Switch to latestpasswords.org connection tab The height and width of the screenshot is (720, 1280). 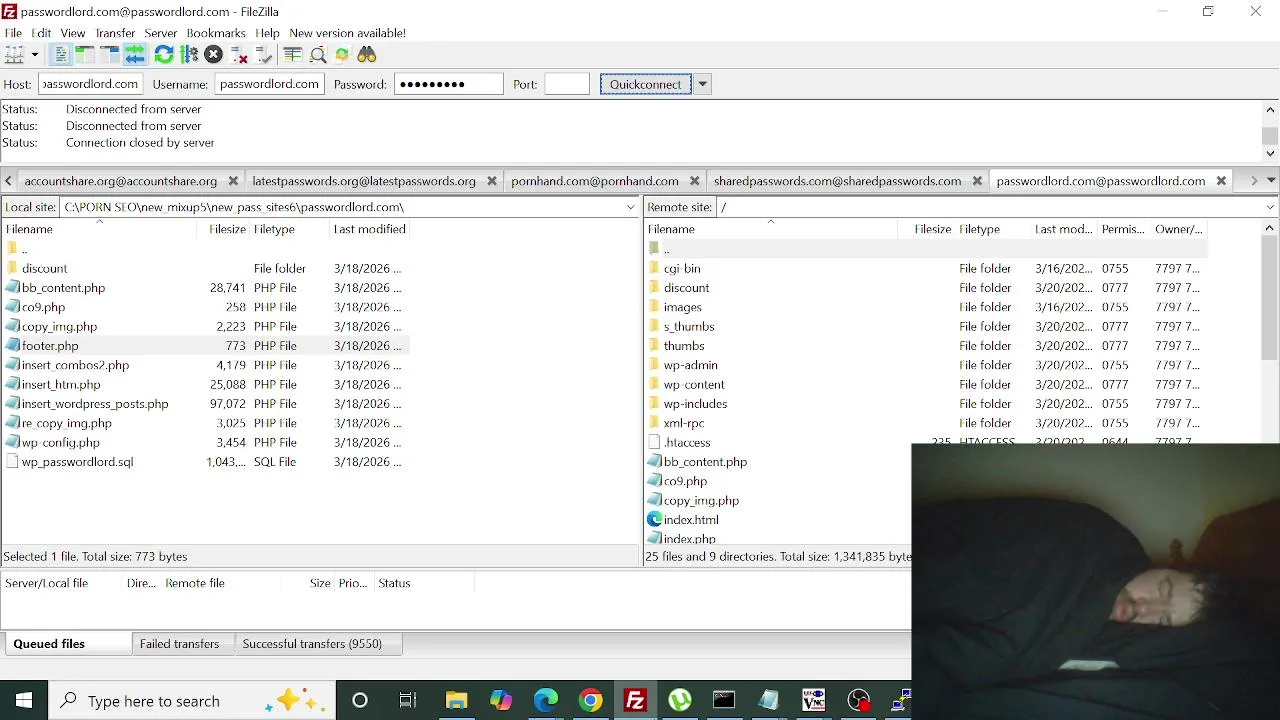click(364, 181)
